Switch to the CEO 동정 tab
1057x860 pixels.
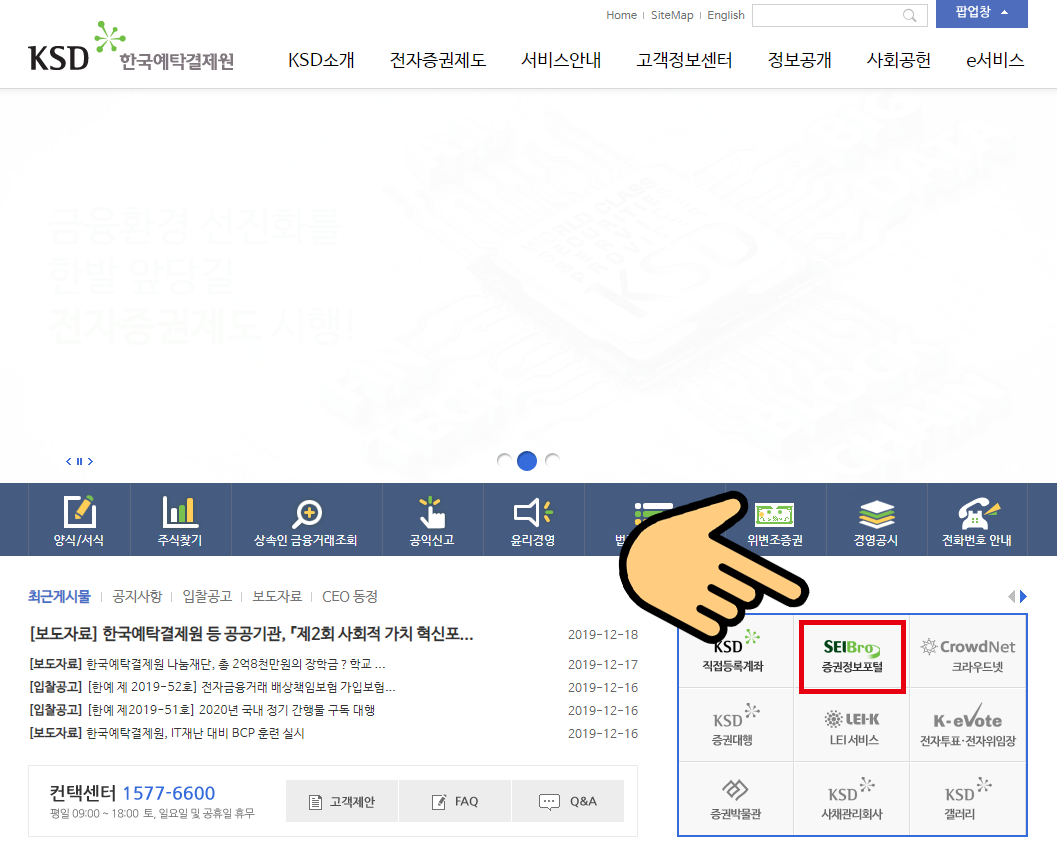[350, 596]
